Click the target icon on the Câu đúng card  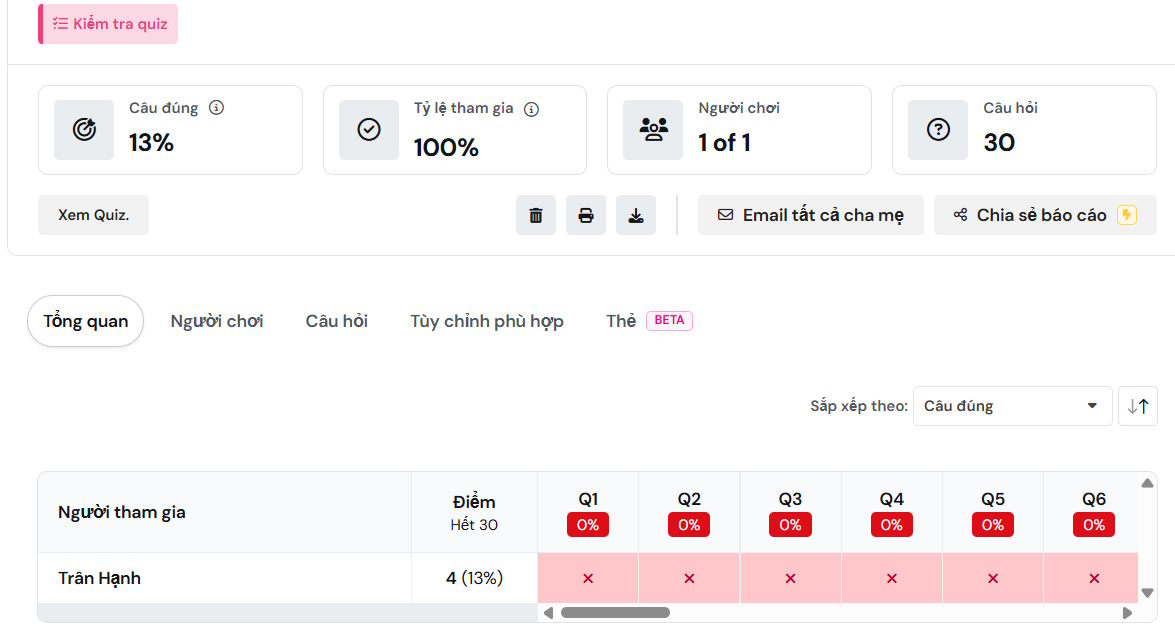[x=84, y=130]
